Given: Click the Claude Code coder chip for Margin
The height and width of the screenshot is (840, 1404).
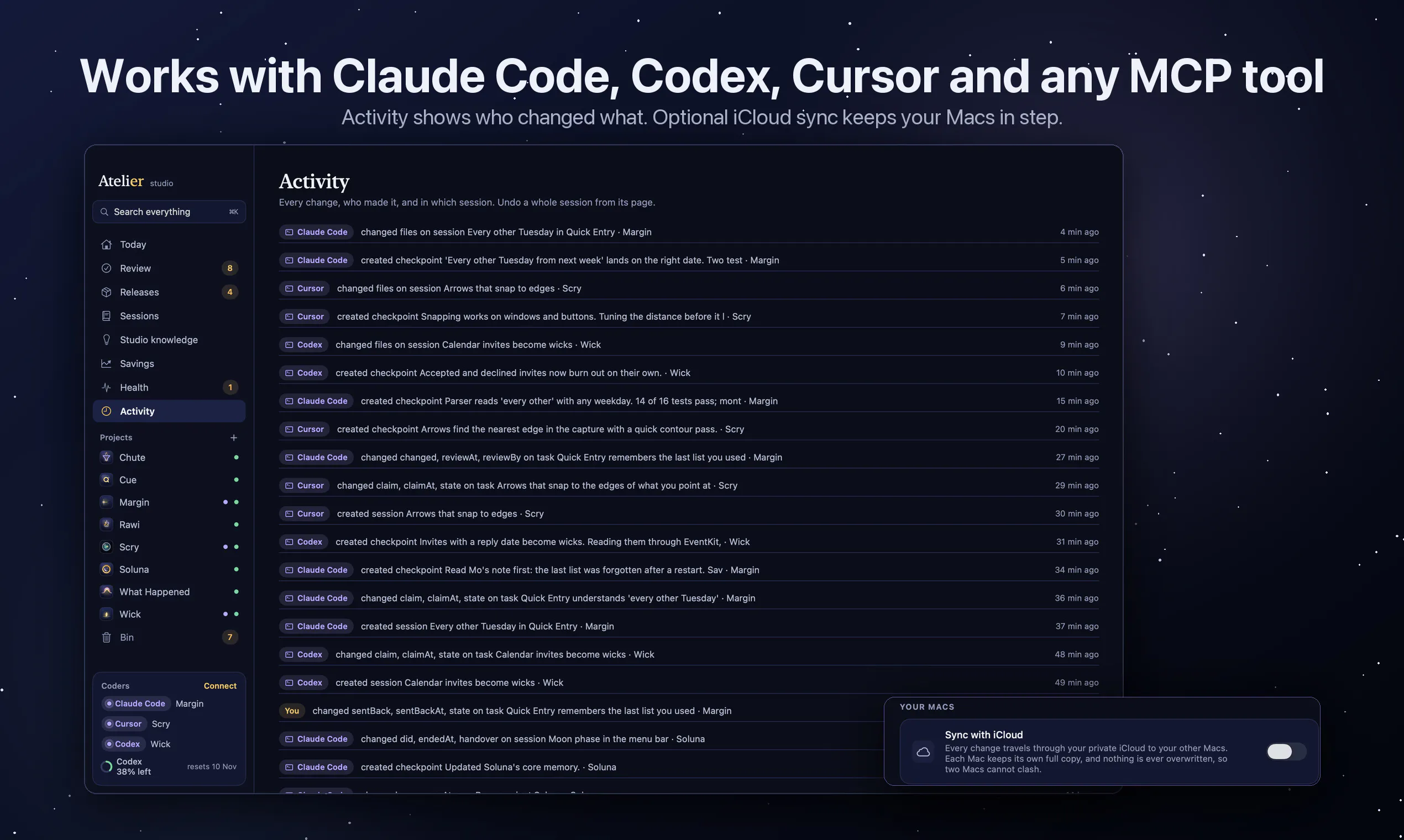Looking at the screenshot, I should (136, 704).
